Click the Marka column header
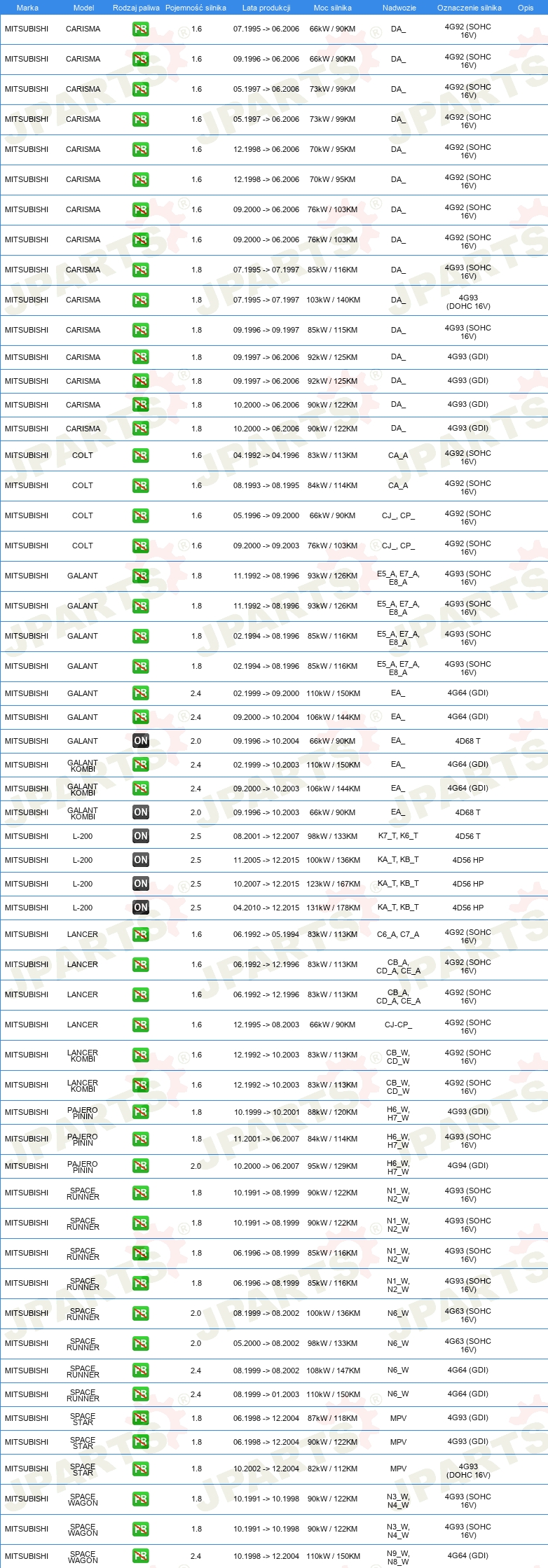 [x=27, y=8]
